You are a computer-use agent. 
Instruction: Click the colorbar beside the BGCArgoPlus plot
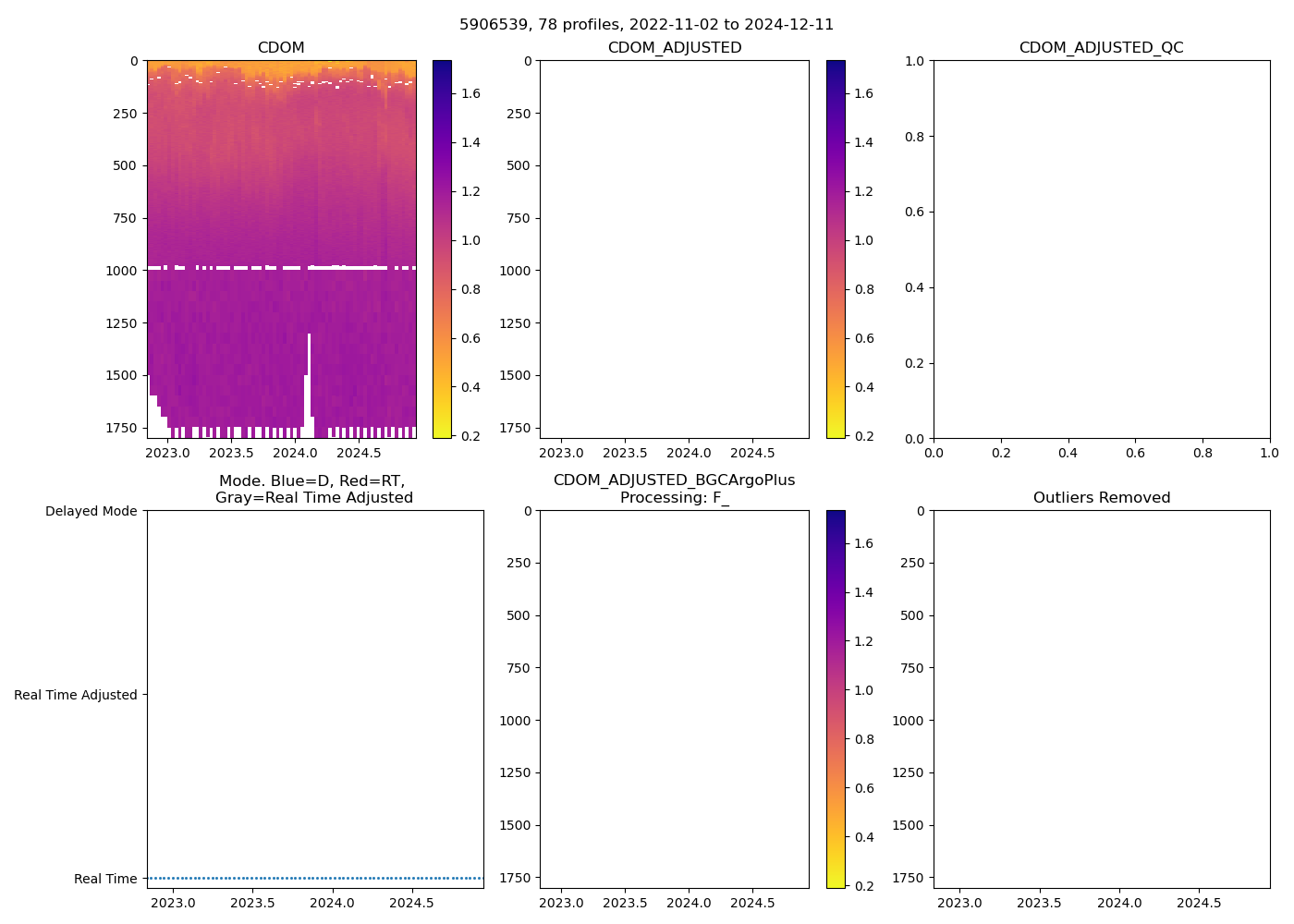point(836,699)
